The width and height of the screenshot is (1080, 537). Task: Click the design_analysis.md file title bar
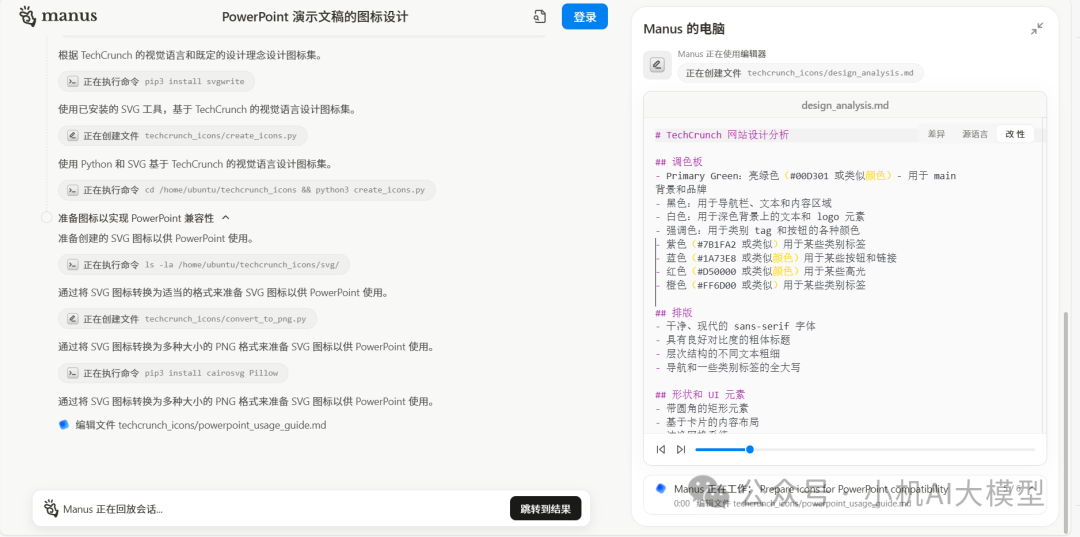pos(844,105)
